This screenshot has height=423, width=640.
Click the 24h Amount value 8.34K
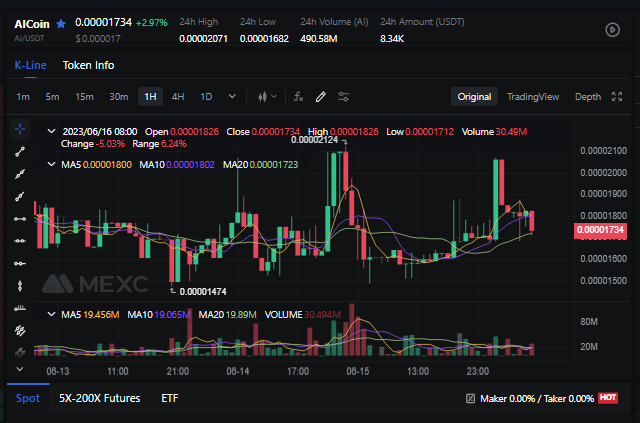(x=392, y=39)
